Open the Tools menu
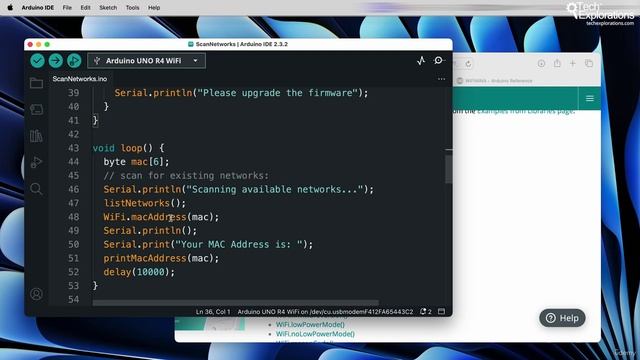Screen dimensions: 640x360 pos(132,7)
